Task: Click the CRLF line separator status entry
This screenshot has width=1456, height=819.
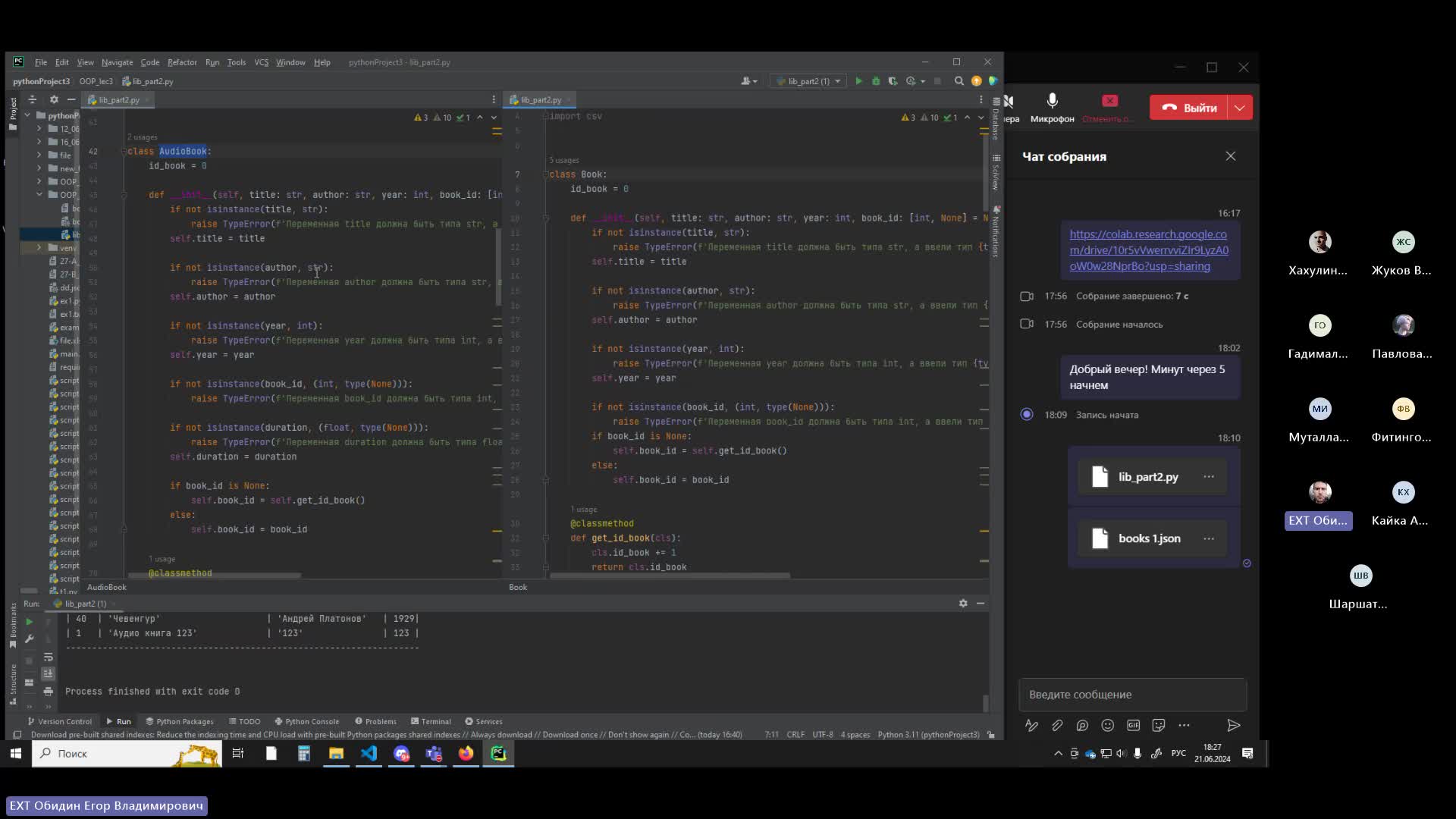Action: pos(795,735)
